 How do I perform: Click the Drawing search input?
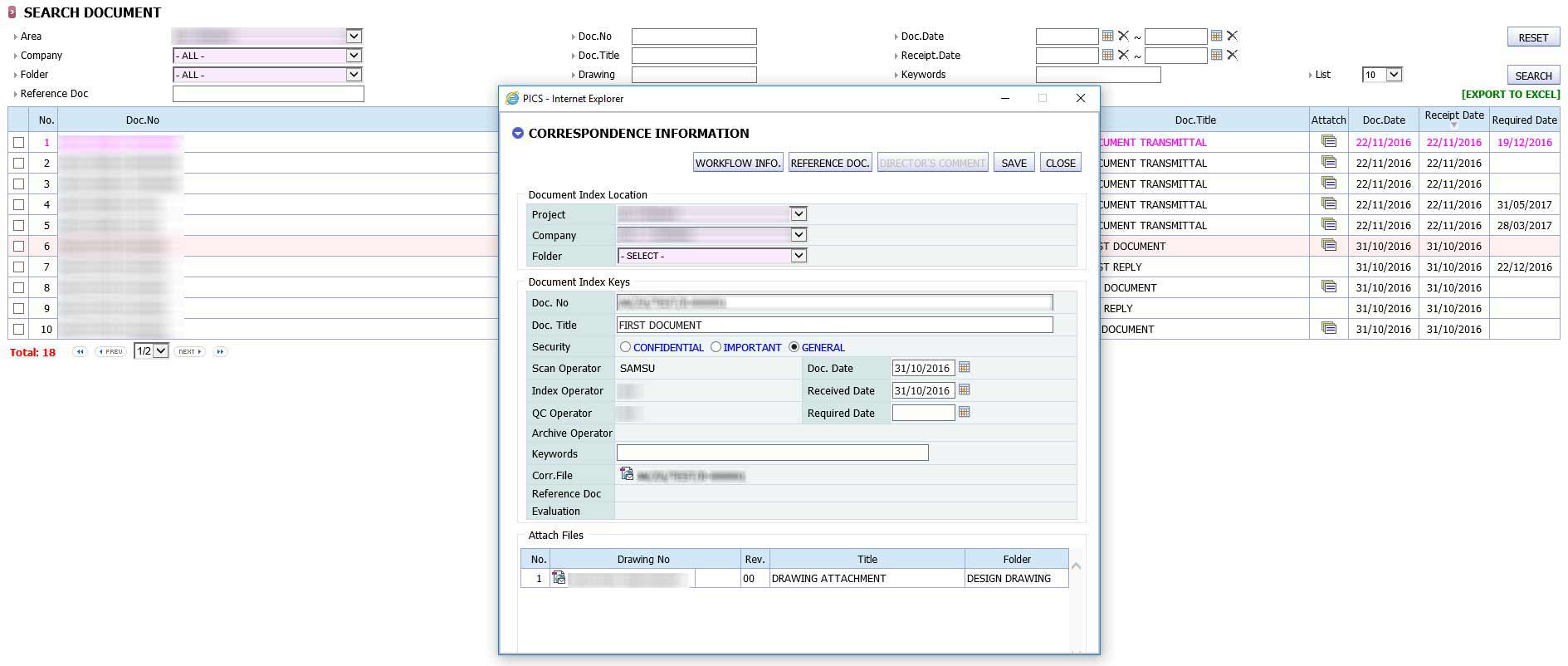click(x=694, y=74)
